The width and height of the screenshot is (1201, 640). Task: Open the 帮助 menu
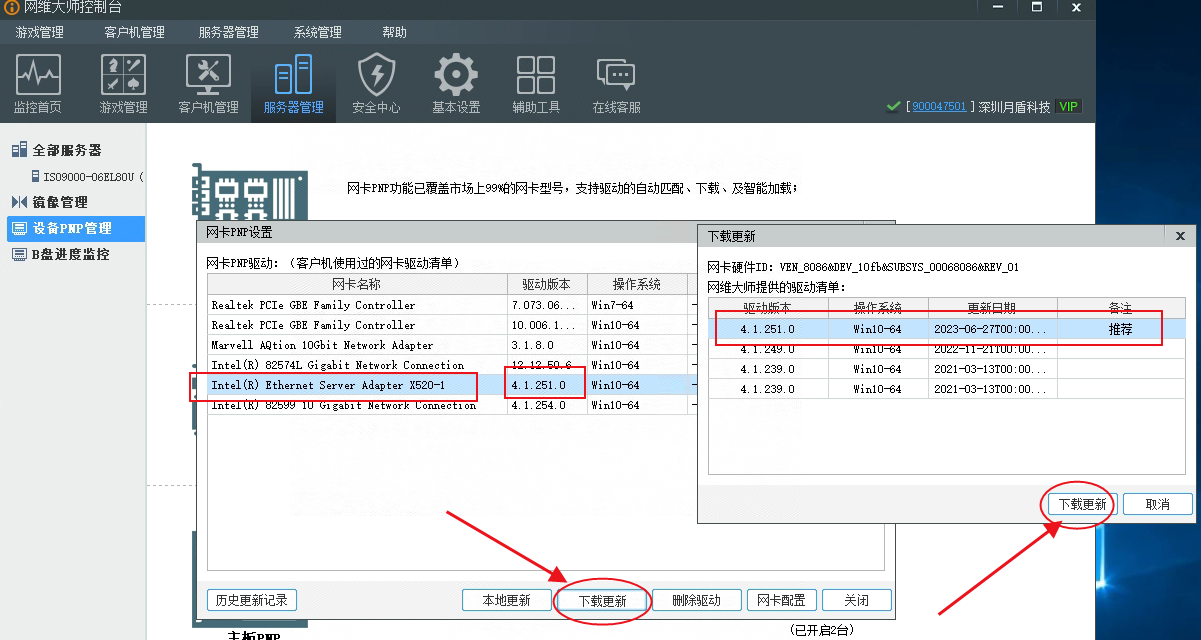[394, 32]
